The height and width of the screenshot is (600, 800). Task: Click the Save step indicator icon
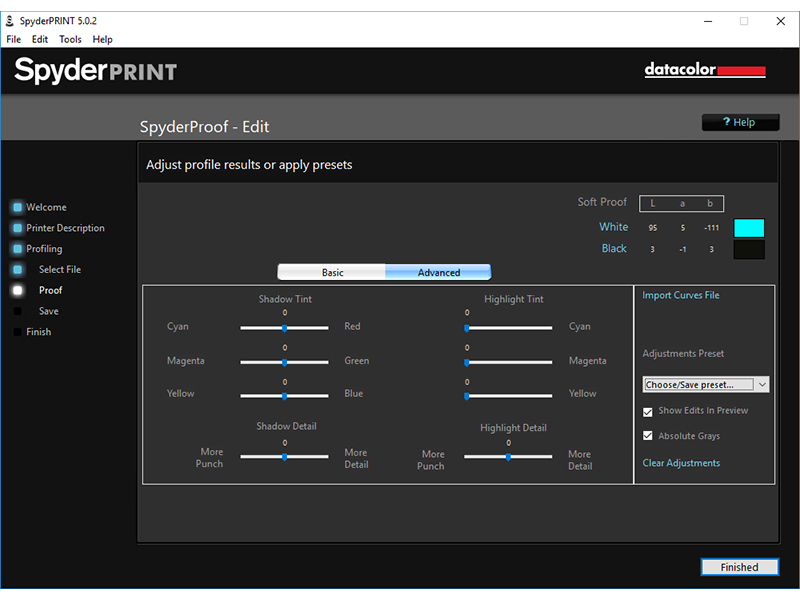coord(18,312)
